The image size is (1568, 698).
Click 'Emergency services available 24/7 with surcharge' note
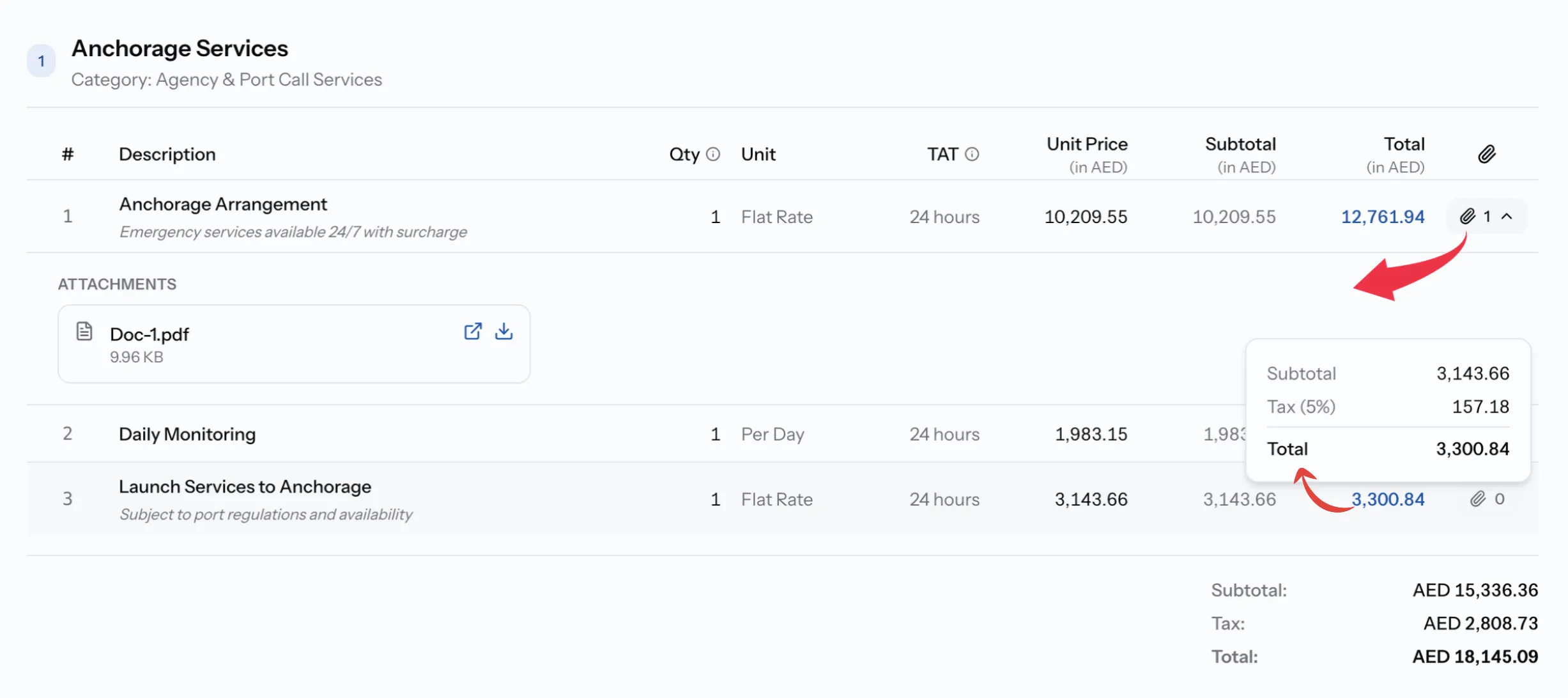pyautogui.click(x=293, y=232)
